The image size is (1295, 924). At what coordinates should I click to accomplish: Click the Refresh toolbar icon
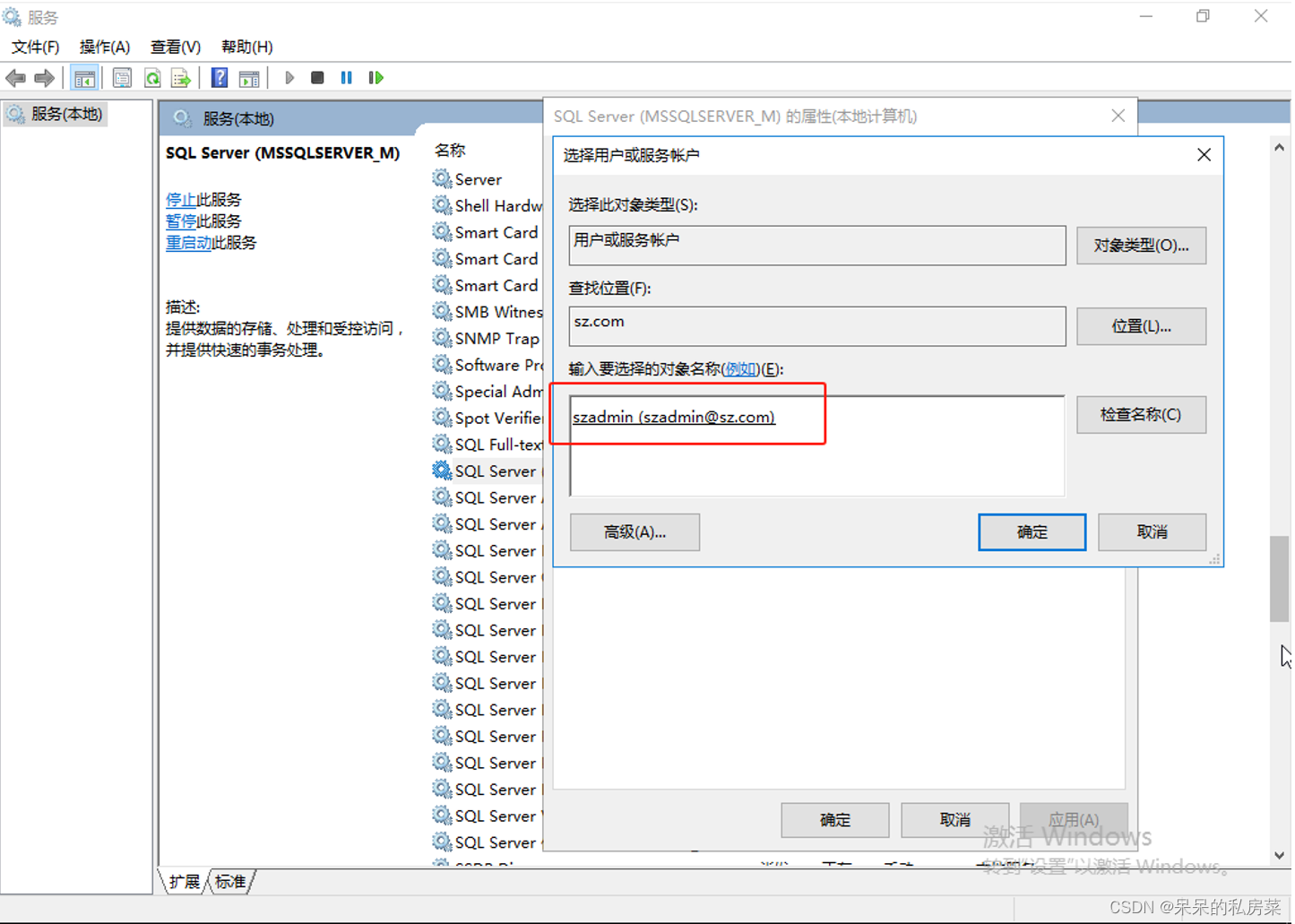click(152, 78)
